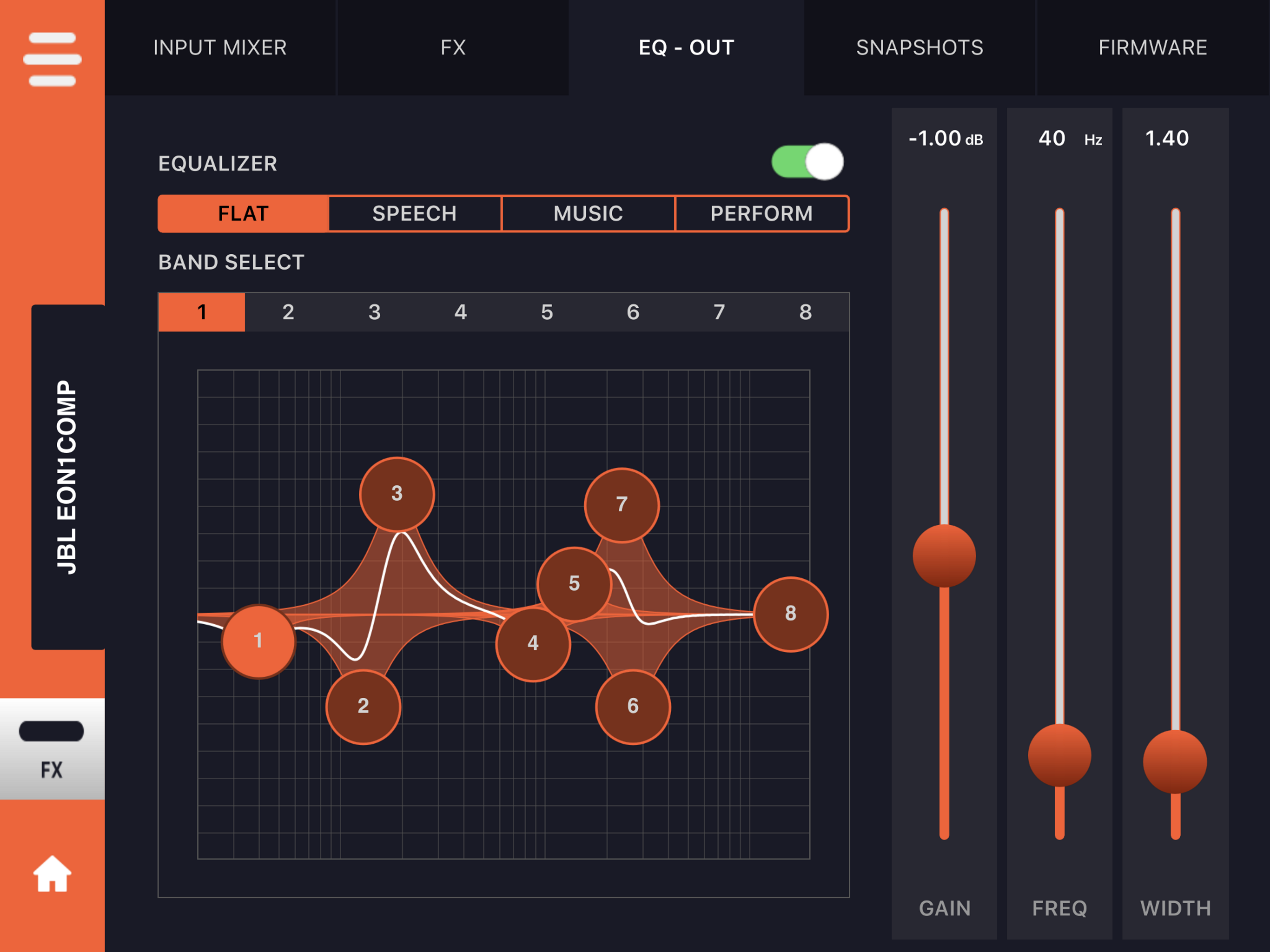This screenshot has width=1270, height=952.
Task: Choose the MUSIC EQ preset
Action: [x=588, y=214]
